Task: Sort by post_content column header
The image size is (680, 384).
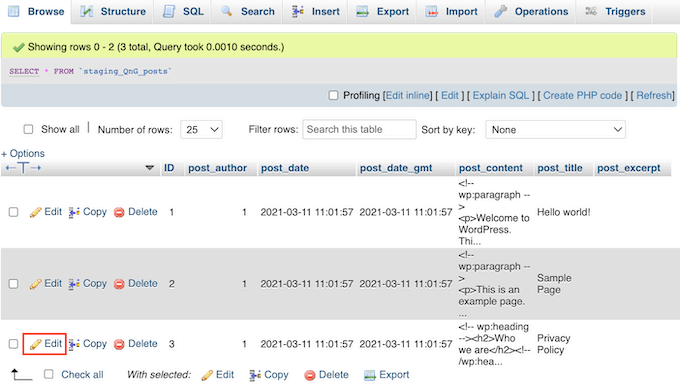Action: pos(491,168)
